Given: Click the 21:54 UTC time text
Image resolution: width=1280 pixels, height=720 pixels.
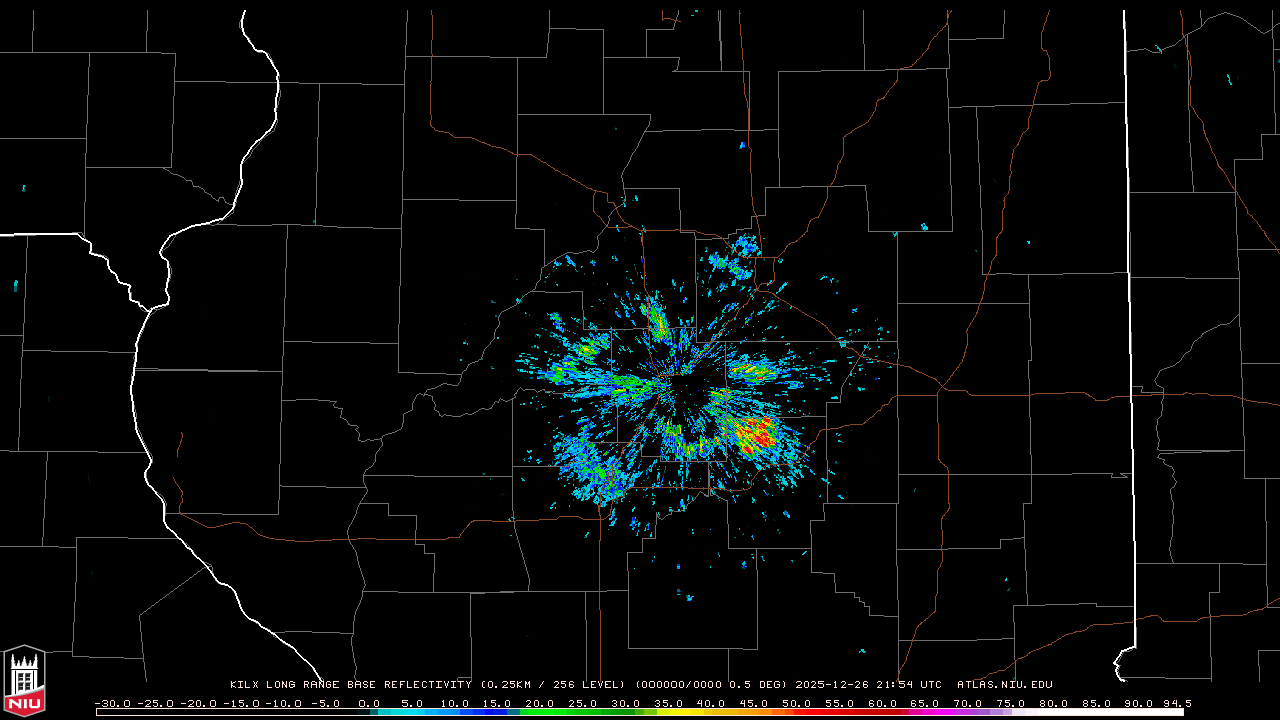Looking at the screenshot, I should [x=909, y=685].
